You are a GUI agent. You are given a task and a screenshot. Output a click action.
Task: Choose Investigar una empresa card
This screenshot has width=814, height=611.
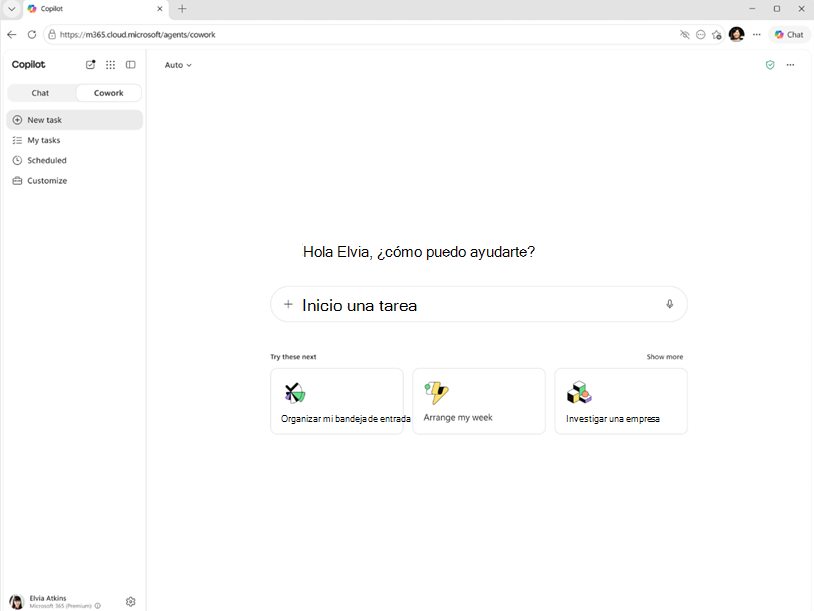[621, 401]
